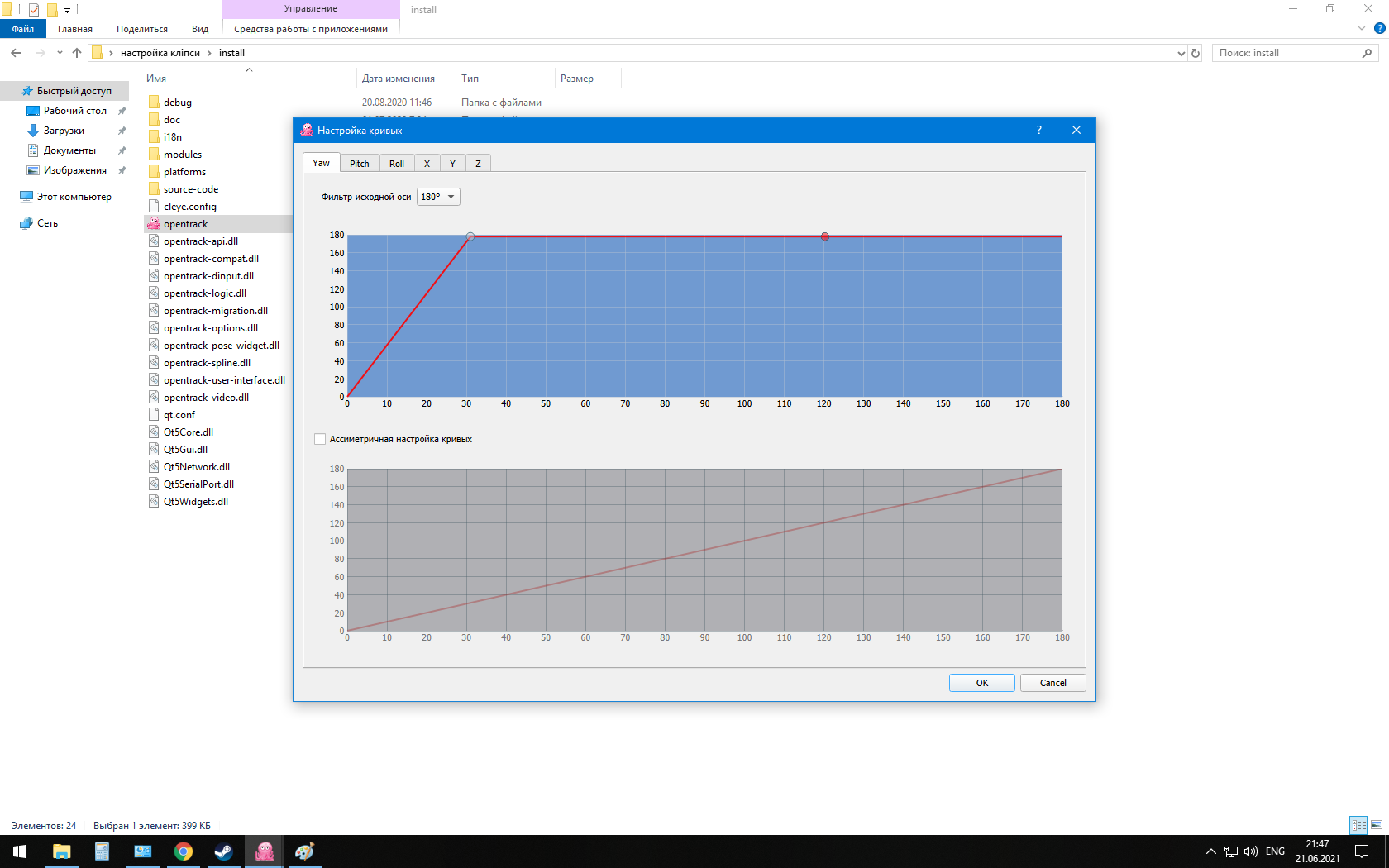This screenshot has height=868, width=1389.
Task: Expand the address bar history dropdown
Action: pyautogui.click(x=1181, y=53)
